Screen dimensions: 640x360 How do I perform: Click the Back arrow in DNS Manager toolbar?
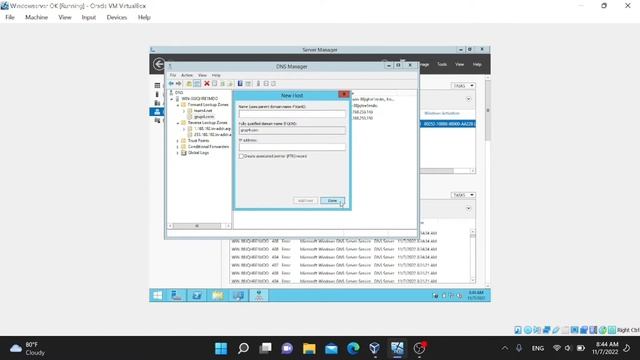click(171, 84)
